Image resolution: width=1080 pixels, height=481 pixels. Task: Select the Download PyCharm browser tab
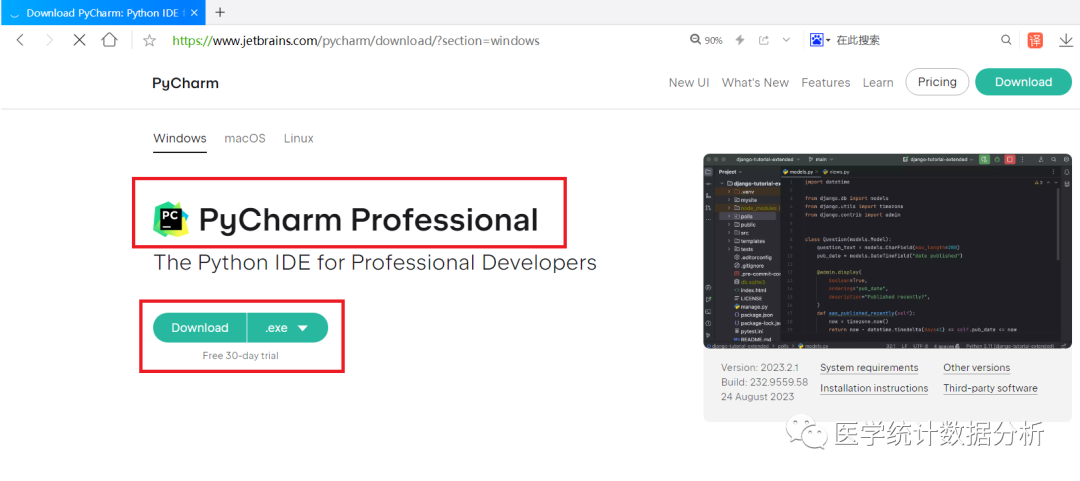(x=103, y=12)
